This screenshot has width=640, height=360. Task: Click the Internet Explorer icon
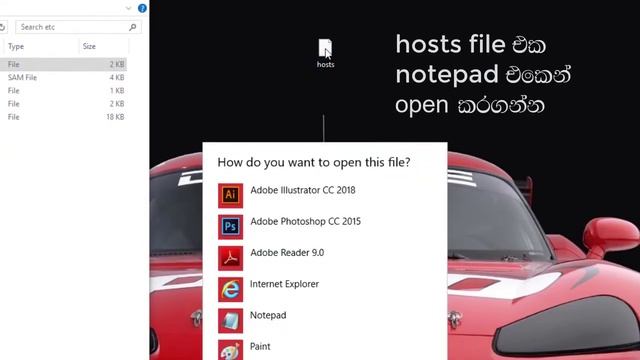pyautogui.click(x=230, y=289)
